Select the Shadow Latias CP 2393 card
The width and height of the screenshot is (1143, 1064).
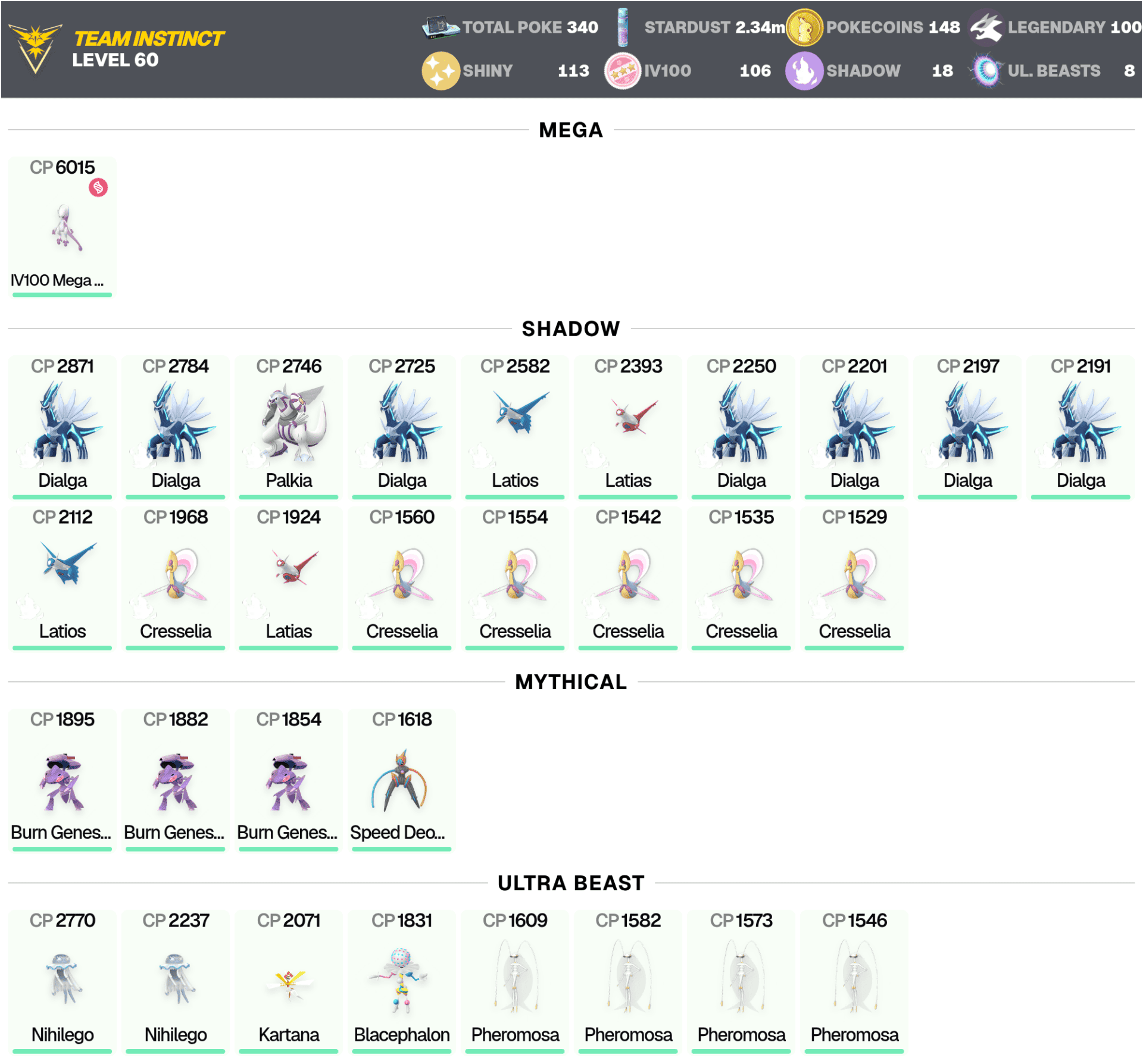[x=627, y=427]
